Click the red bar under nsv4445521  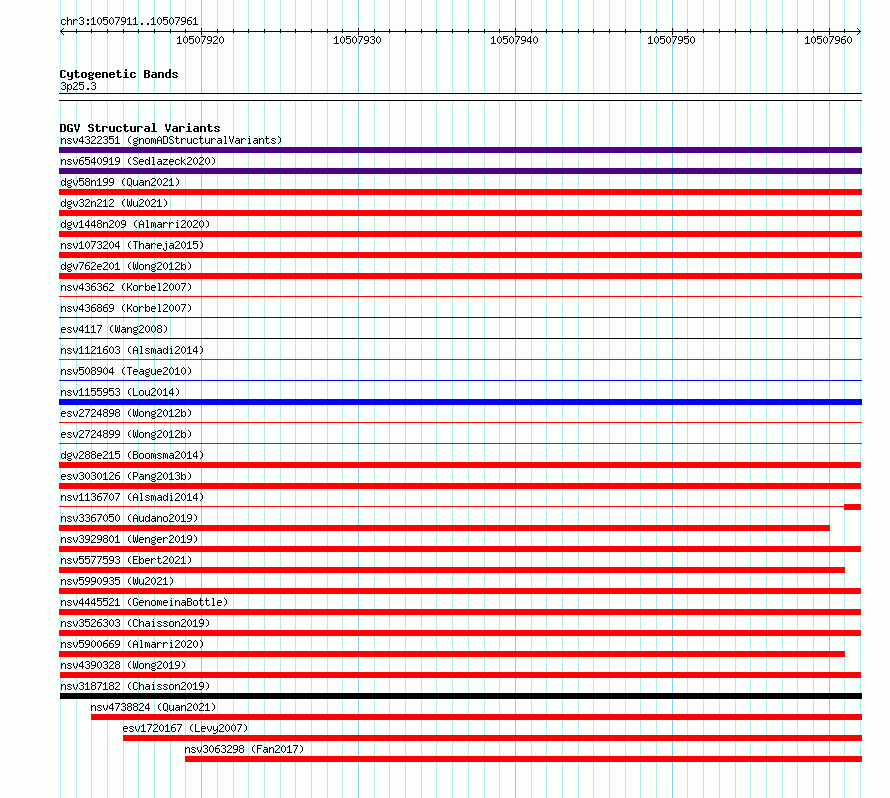click(460, 612)
